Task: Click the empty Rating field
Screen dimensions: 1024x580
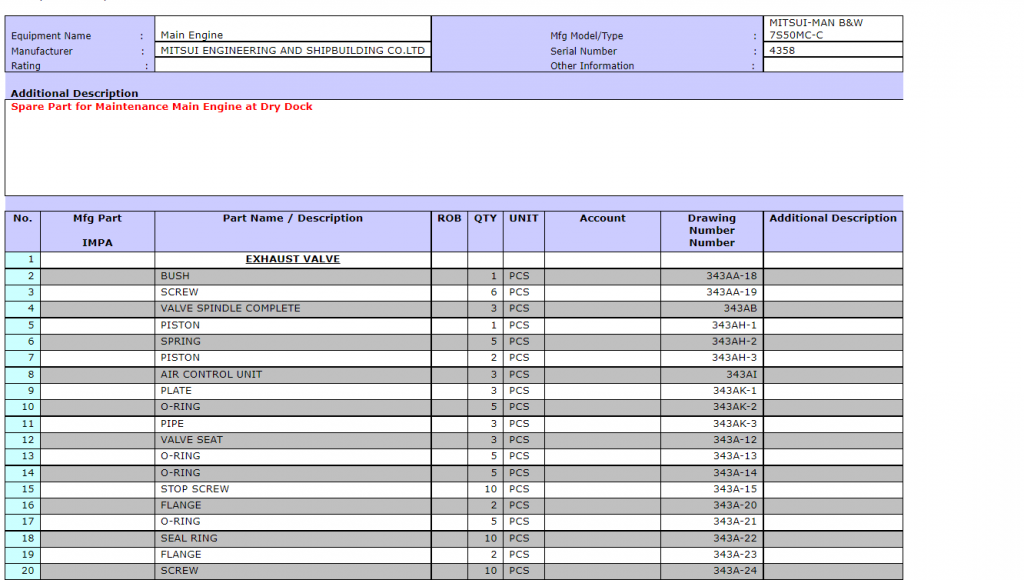Action: click(292, 66)
